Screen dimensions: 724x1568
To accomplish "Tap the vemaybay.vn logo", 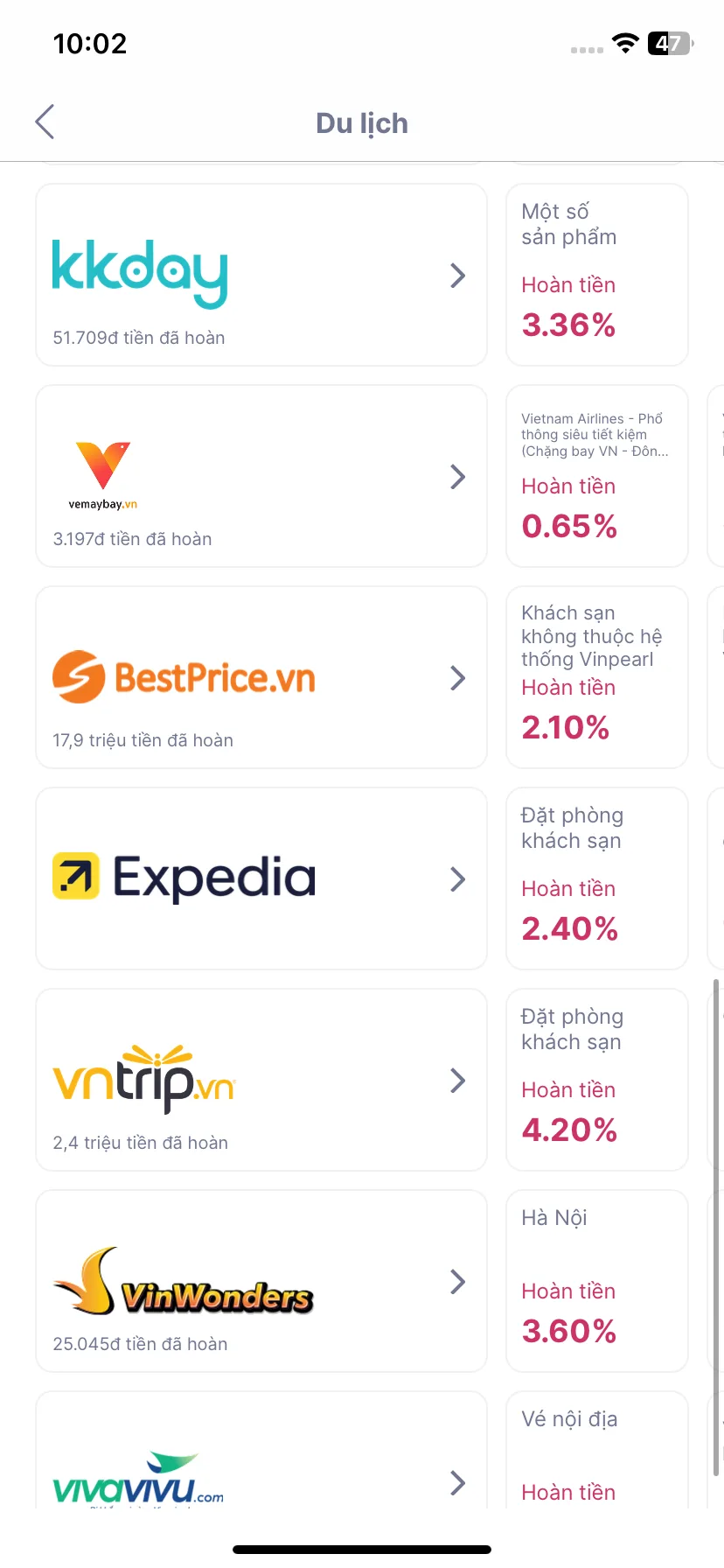I will [103, 475].
